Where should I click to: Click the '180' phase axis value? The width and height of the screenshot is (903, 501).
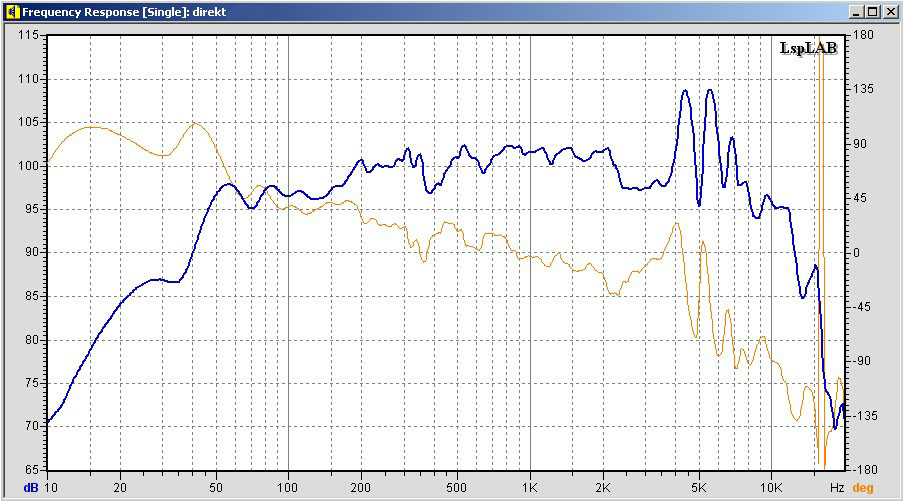[863, 35]
